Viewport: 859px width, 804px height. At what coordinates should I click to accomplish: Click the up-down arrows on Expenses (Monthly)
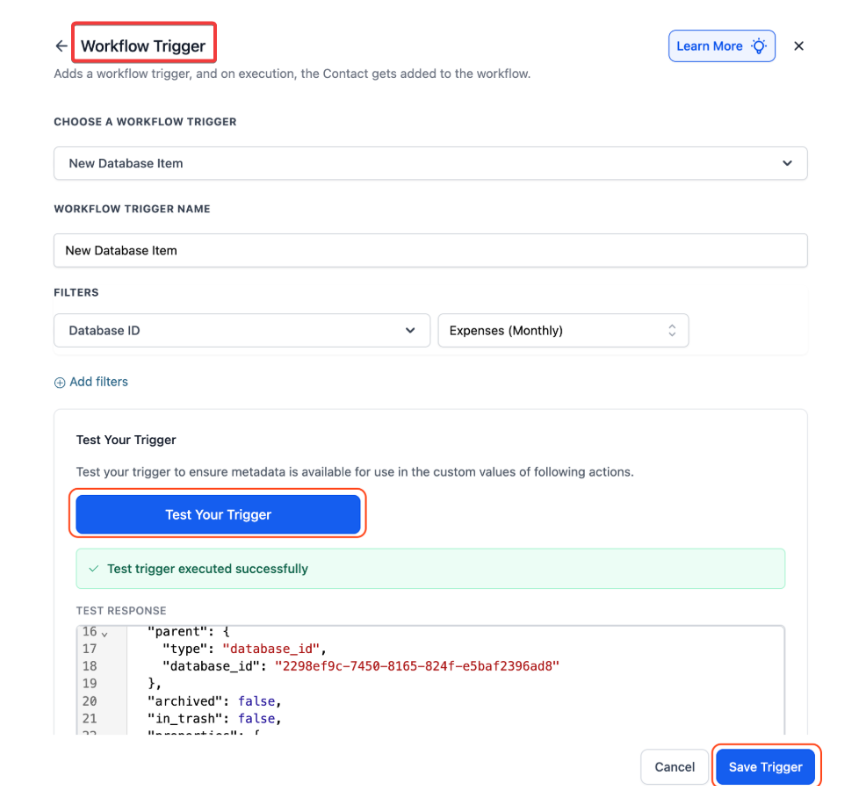pos(672,330)
